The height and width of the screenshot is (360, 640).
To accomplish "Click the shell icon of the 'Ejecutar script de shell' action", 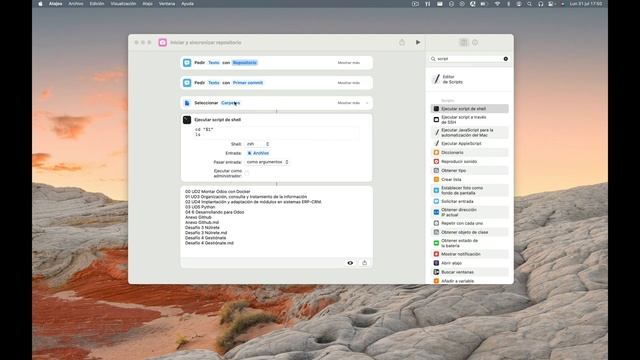I will point(187,120).
